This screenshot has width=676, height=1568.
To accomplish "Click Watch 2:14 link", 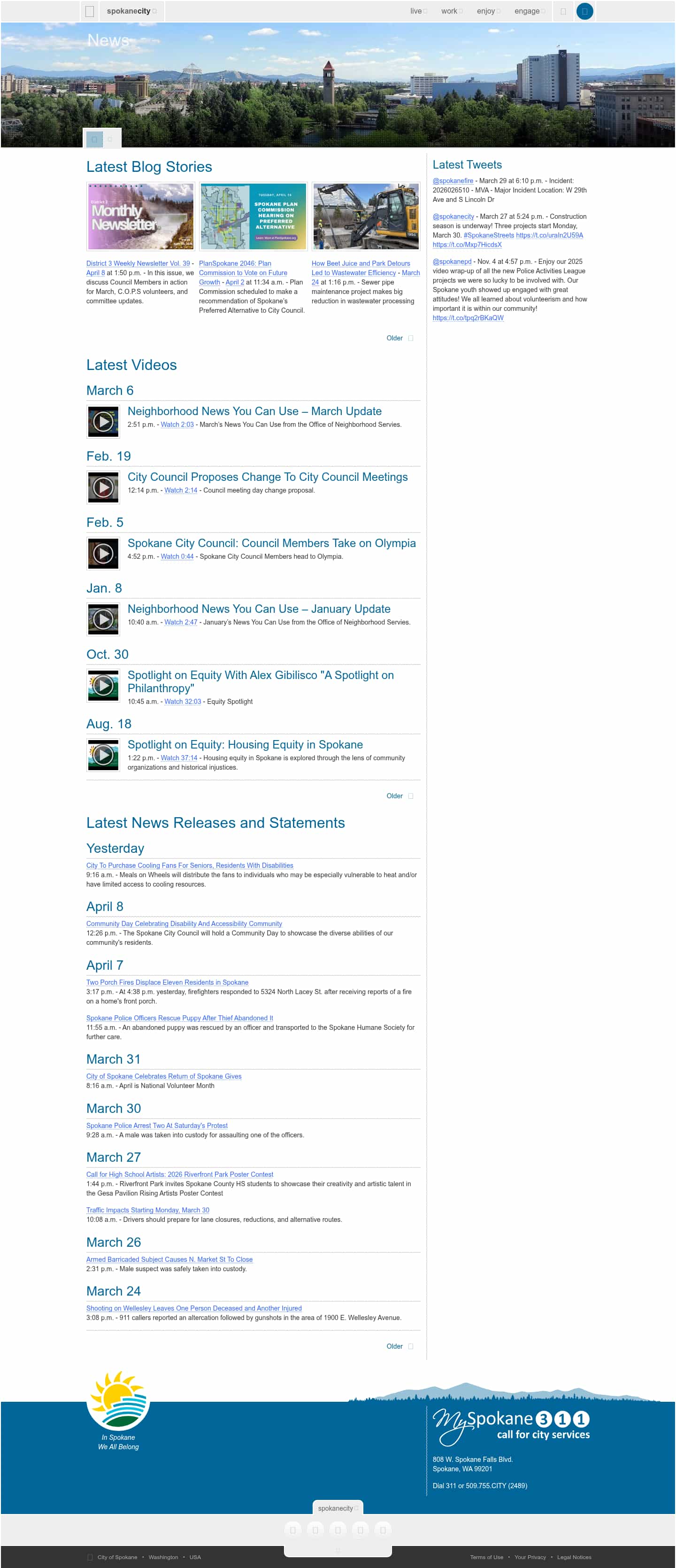I will pyautogui.click(x=181, y=490).
